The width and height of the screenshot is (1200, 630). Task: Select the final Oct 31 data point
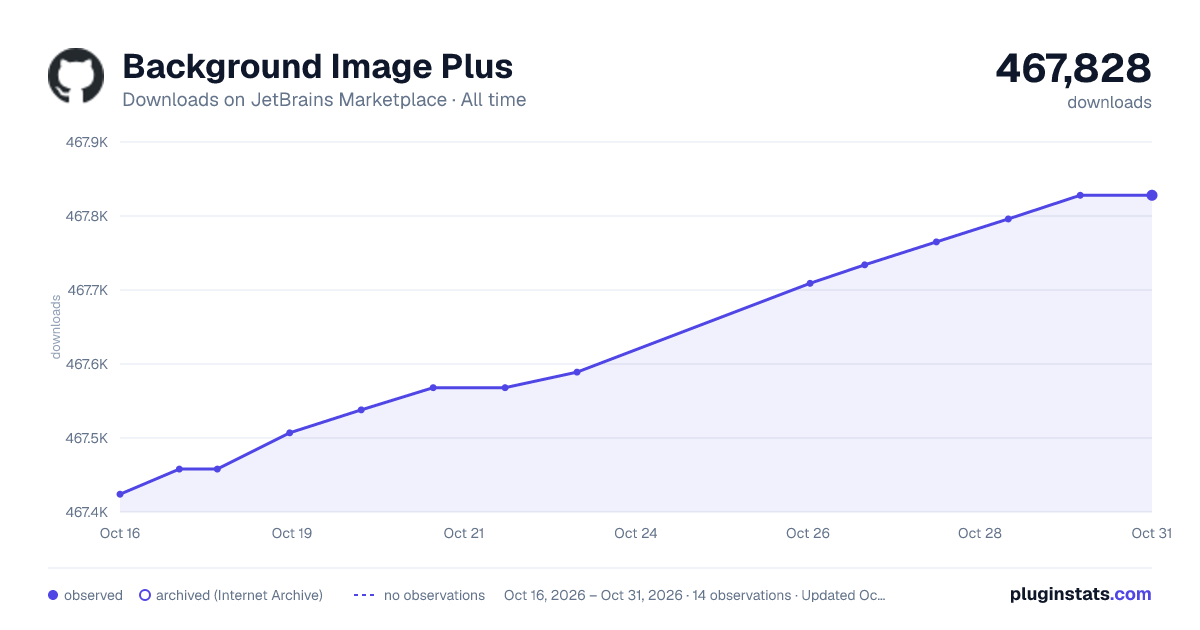click(1152, 195)
